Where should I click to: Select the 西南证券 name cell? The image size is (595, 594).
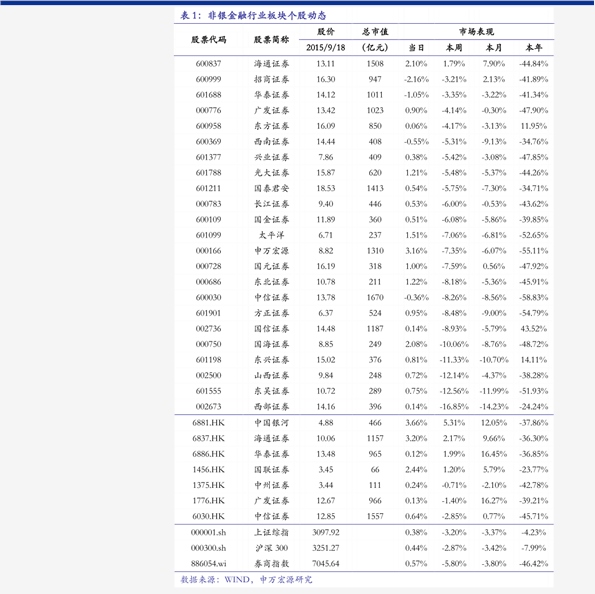tap(271, 142)
